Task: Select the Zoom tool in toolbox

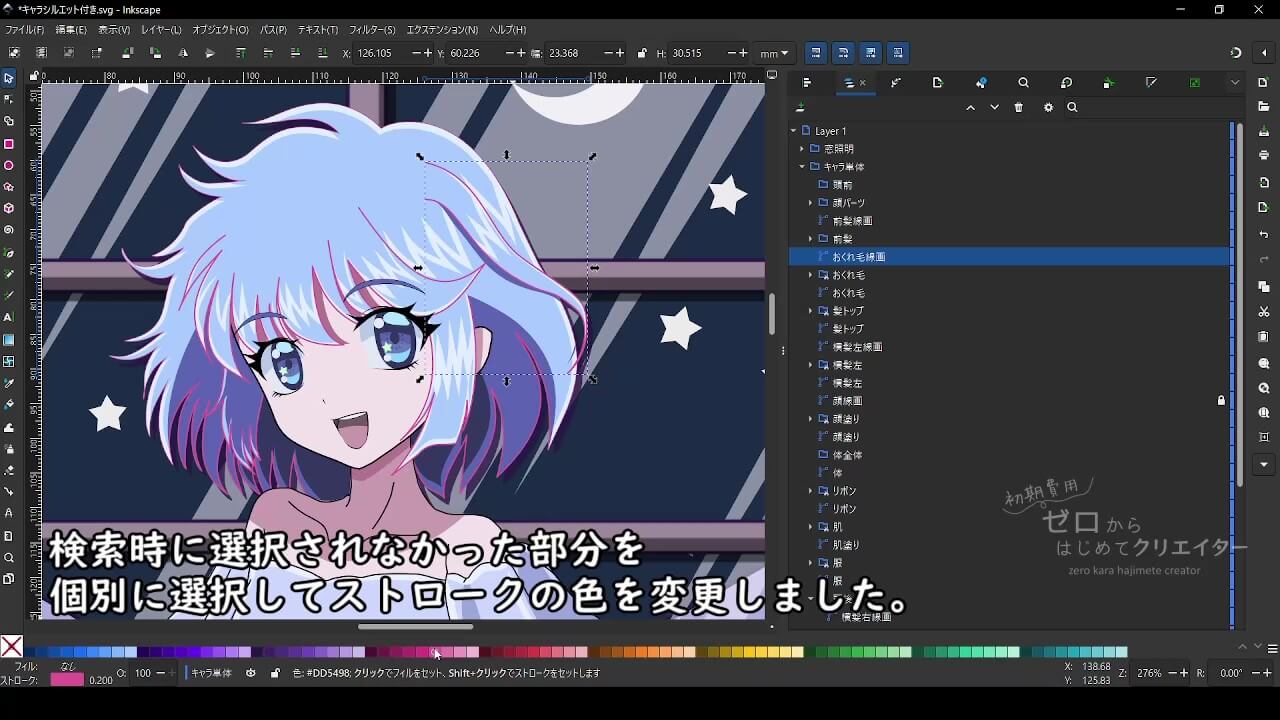Action: click(x=9, y=557)
